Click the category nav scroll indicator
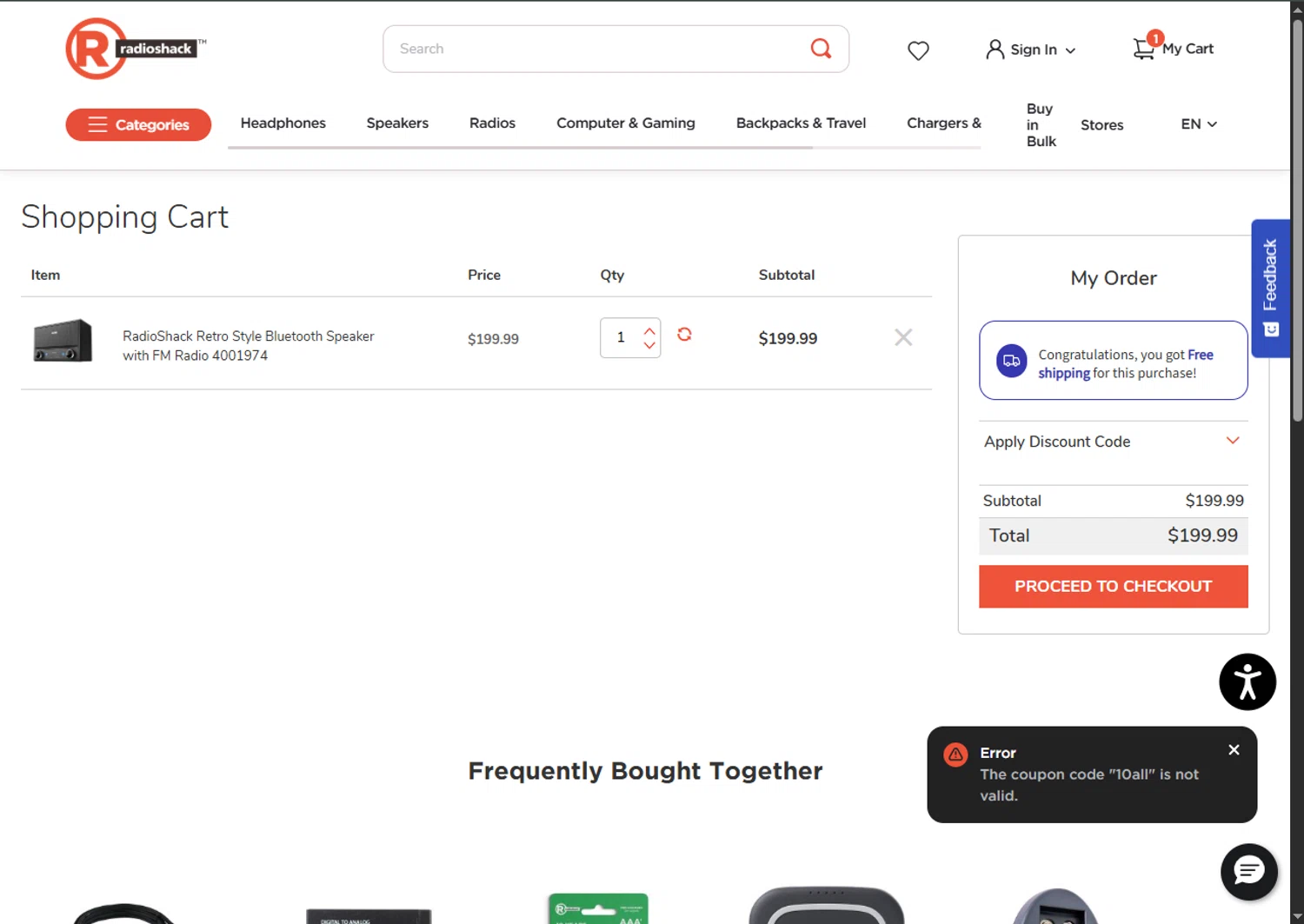The image size is (1304, 924). coord(520,148)
